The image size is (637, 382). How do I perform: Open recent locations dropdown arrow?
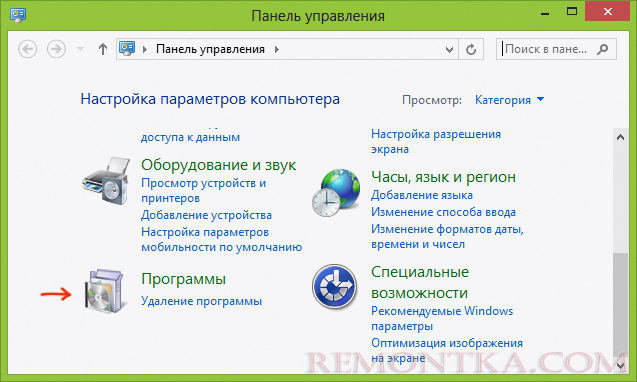coord(80,50)
